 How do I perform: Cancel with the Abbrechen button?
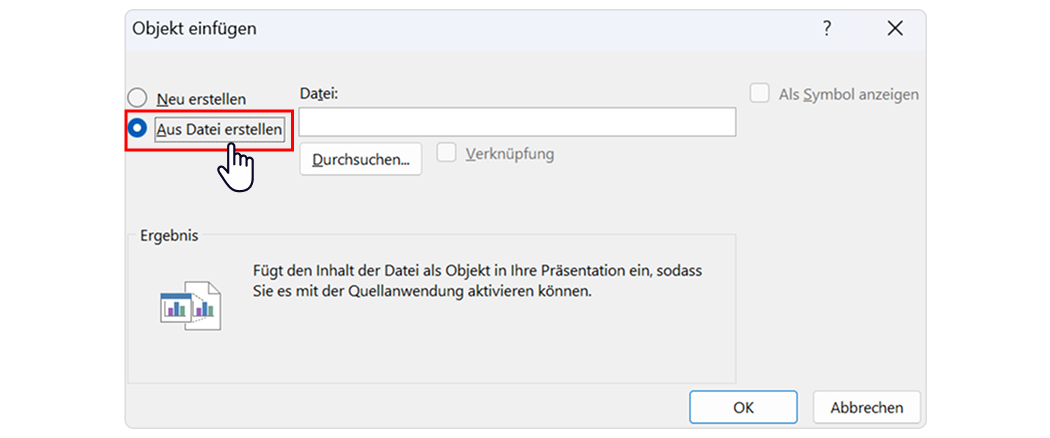867,407
